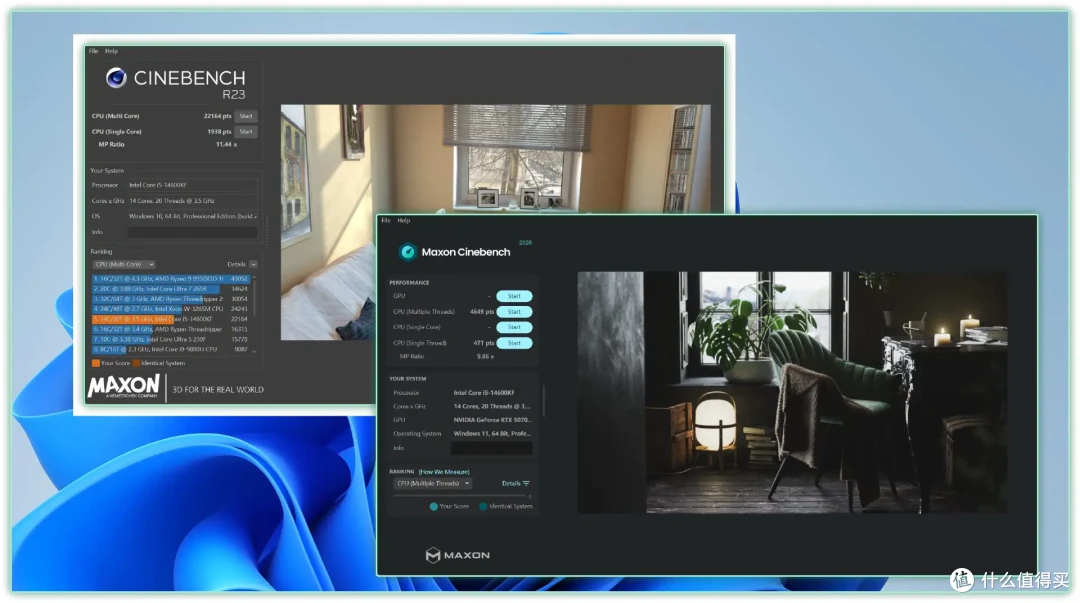Click the 471 pts score in Cinebench 2026
The height and width of the screenshot is (603, 1080).
[x=484, y=343]
